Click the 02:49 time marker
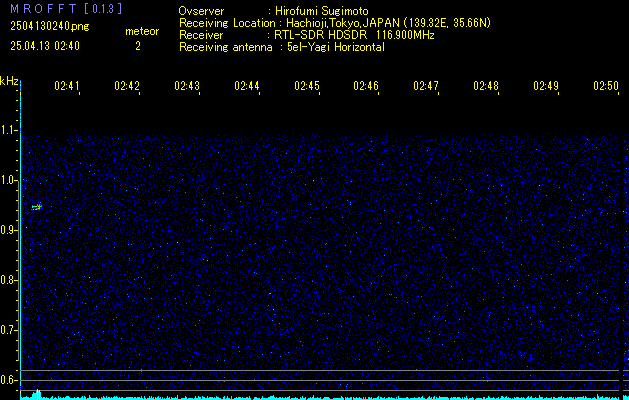Image resolution: width=629 pixels, height=400 pixels. coord(546,86)
